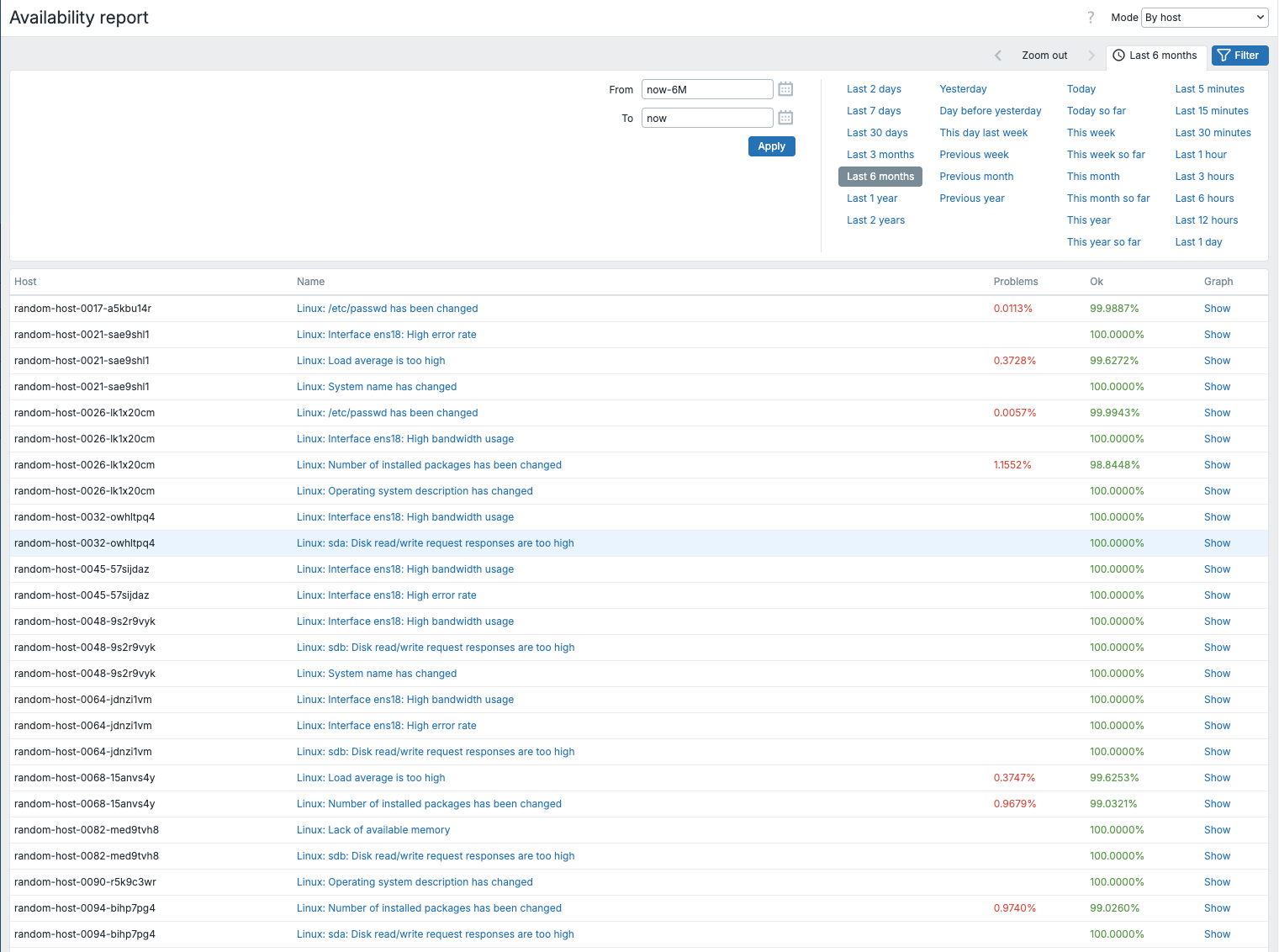Select the This year preset
Screen dimensions: 1279x952
click(x=1089, y=220)
